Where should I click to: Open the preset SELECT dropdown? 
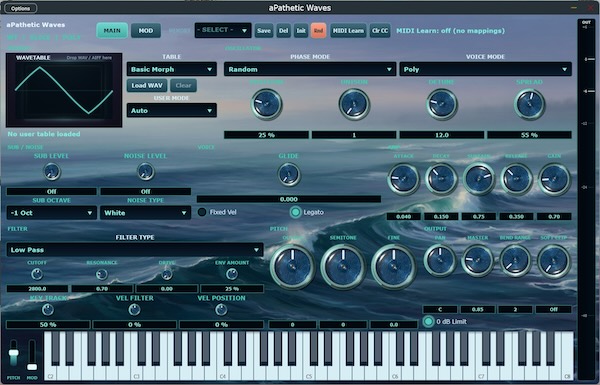coord(223,30)
